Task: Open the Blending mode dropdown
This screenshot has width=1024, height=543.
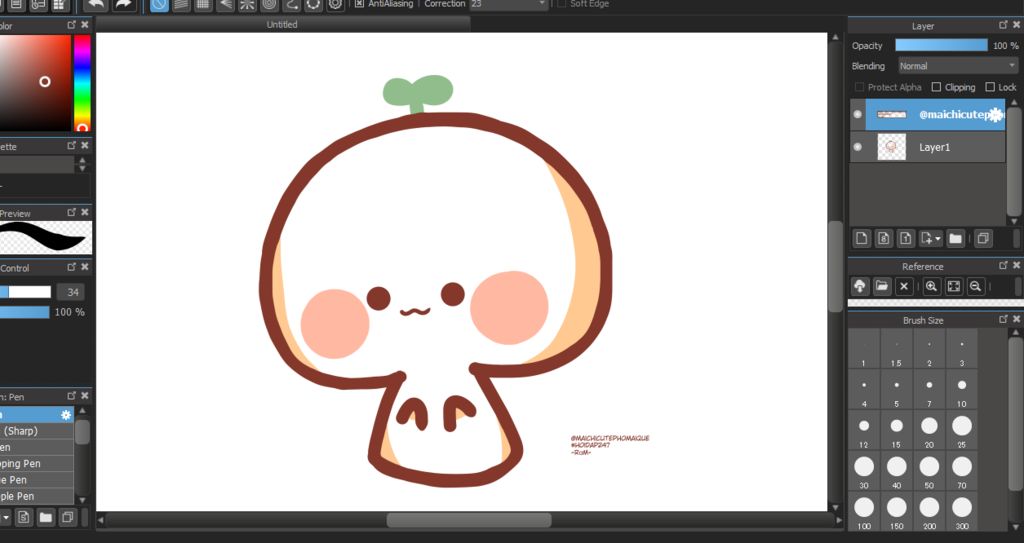Action: click(957, 66)
